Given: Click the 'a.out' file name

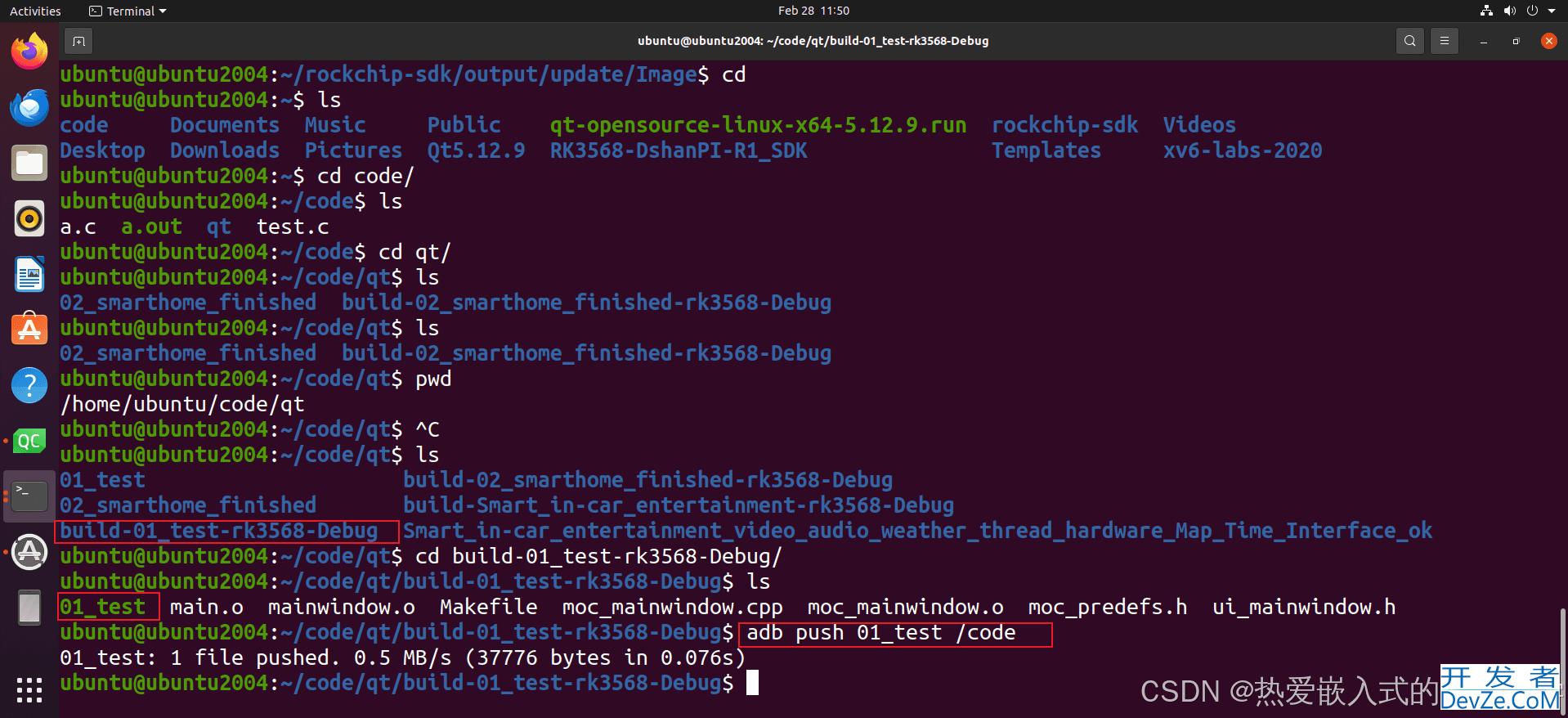Looking at the screenshot, I should click(x=151, y=227).
